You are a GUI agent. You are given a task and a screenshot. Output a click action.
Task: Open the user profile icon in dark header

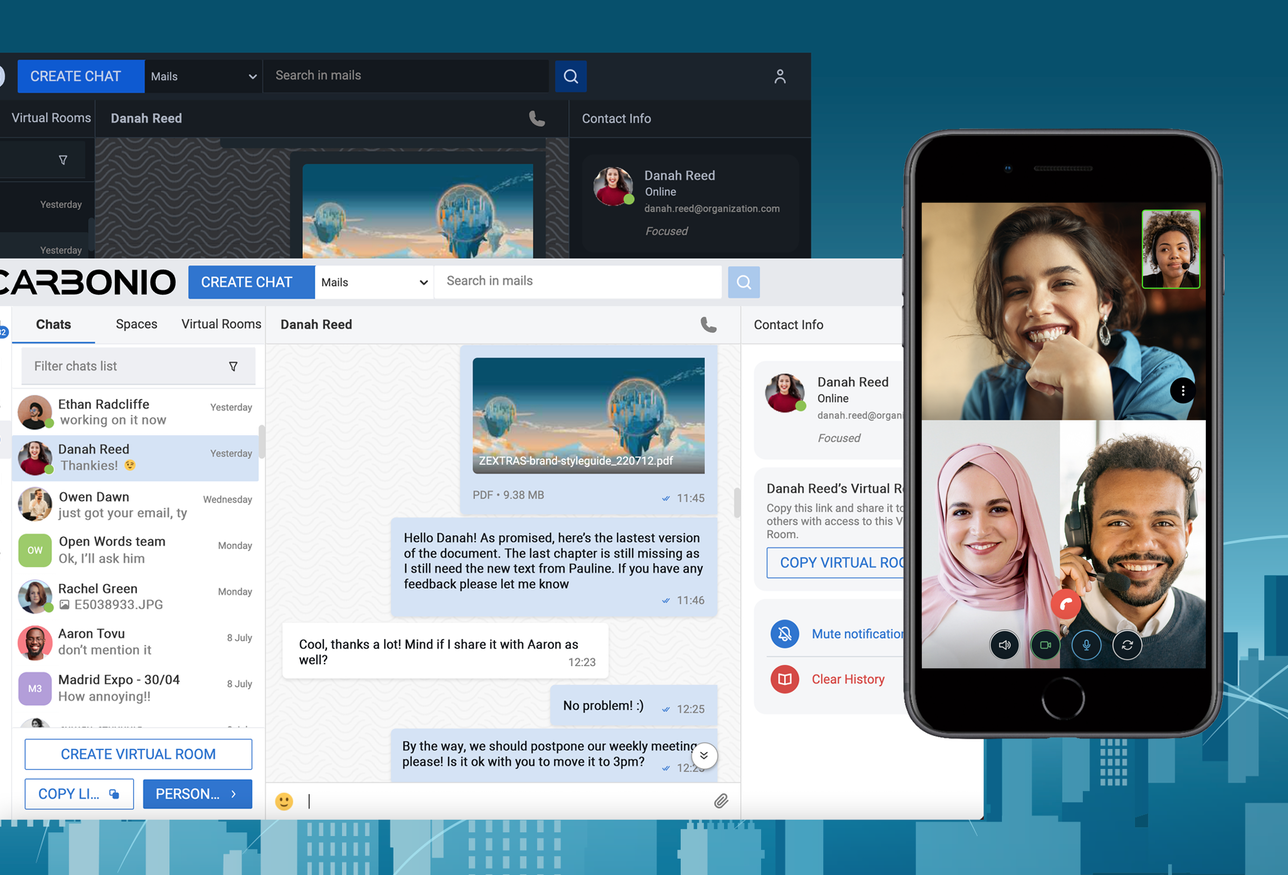(780, 76)
